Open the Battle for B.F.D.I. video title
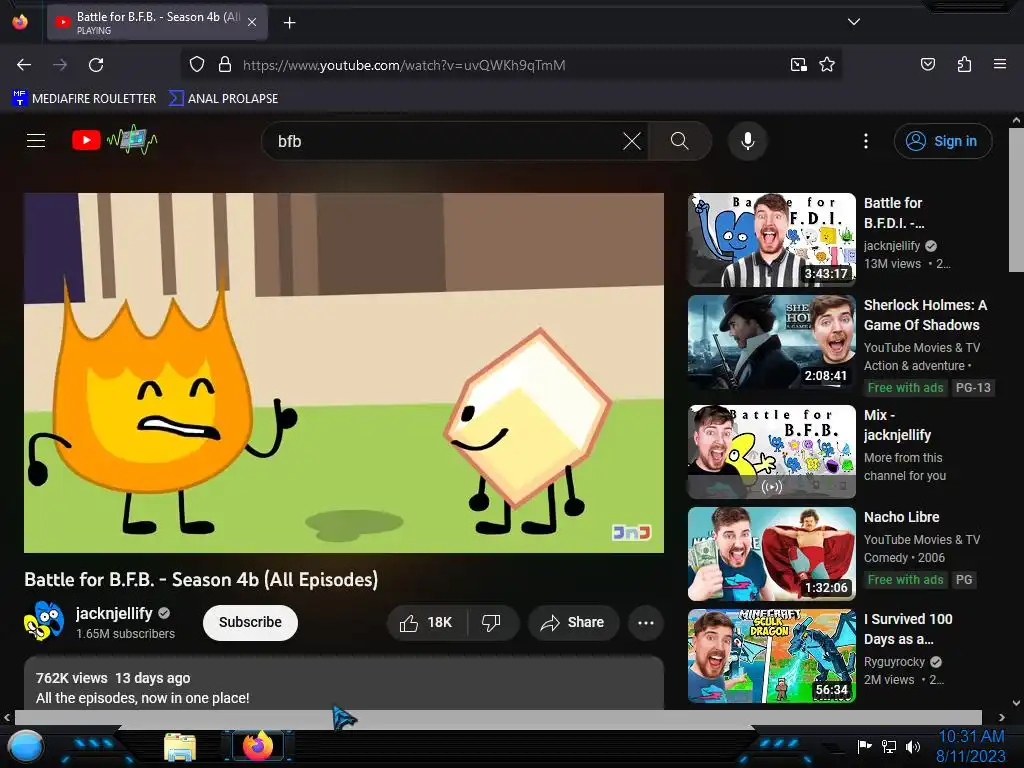 pos(894,213)
